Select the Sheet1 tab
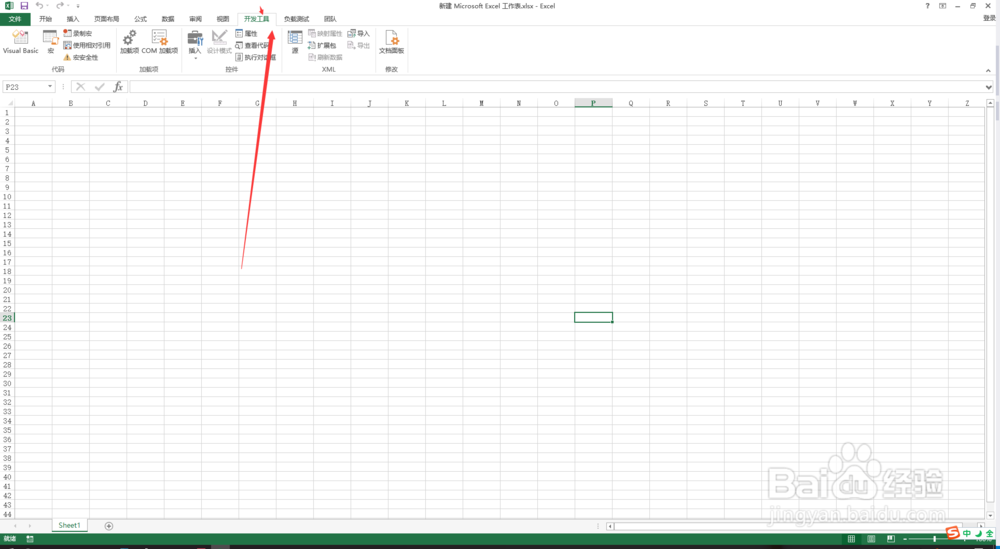Image resolution: width=1000 pixels, height=549 pixels. coord(70,525)
